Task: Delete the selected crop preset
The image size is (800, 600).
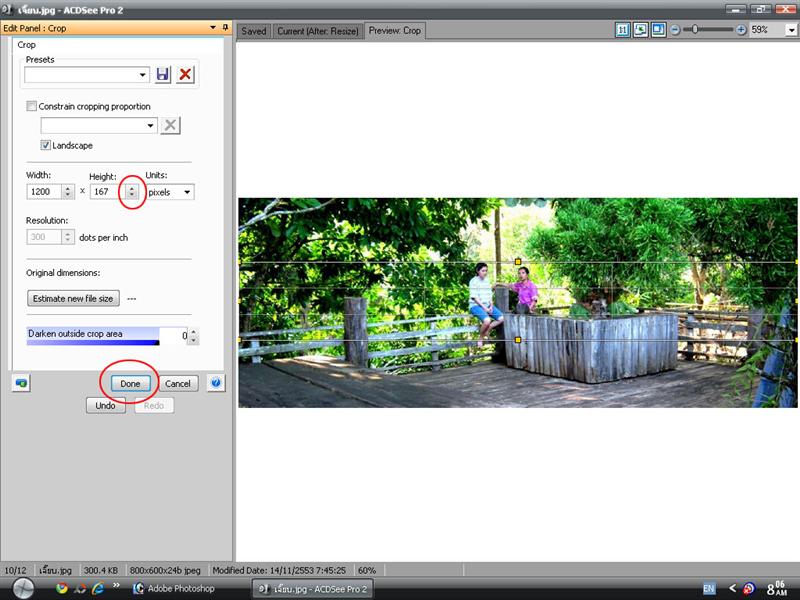Action: click(x=185, y=74)
